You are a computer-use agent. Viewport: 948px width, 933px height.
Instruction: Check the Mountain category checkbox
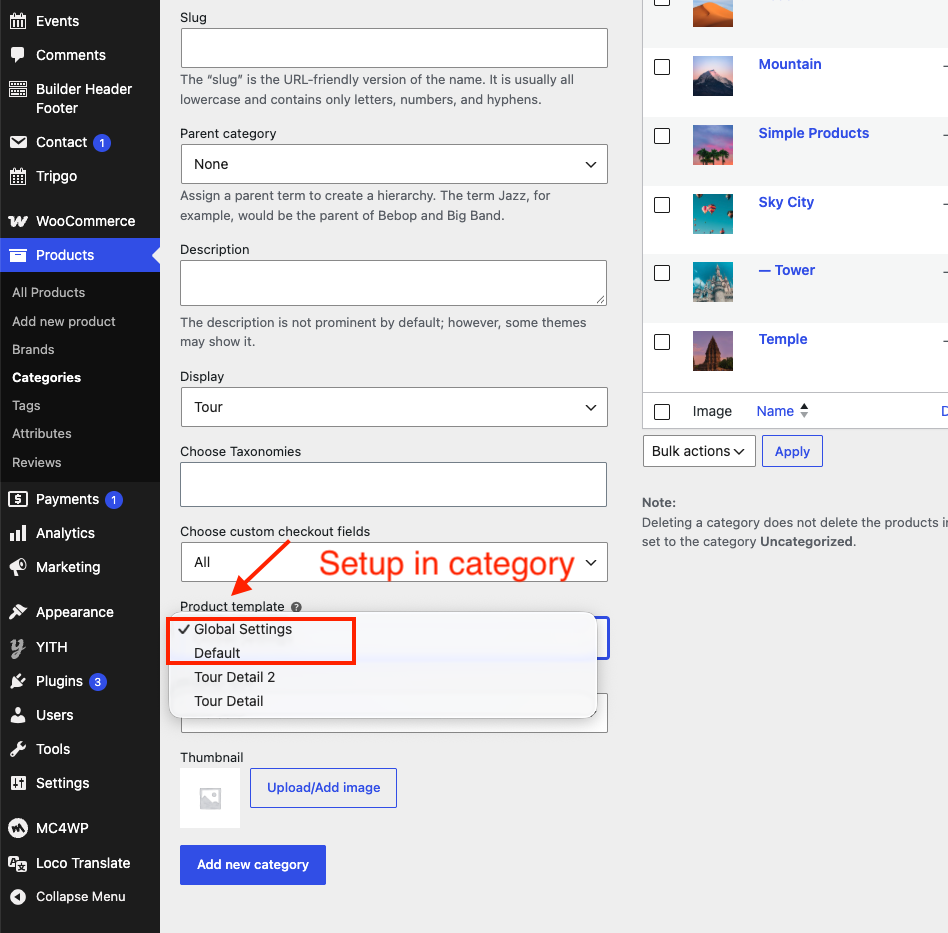tap(662, 67)
